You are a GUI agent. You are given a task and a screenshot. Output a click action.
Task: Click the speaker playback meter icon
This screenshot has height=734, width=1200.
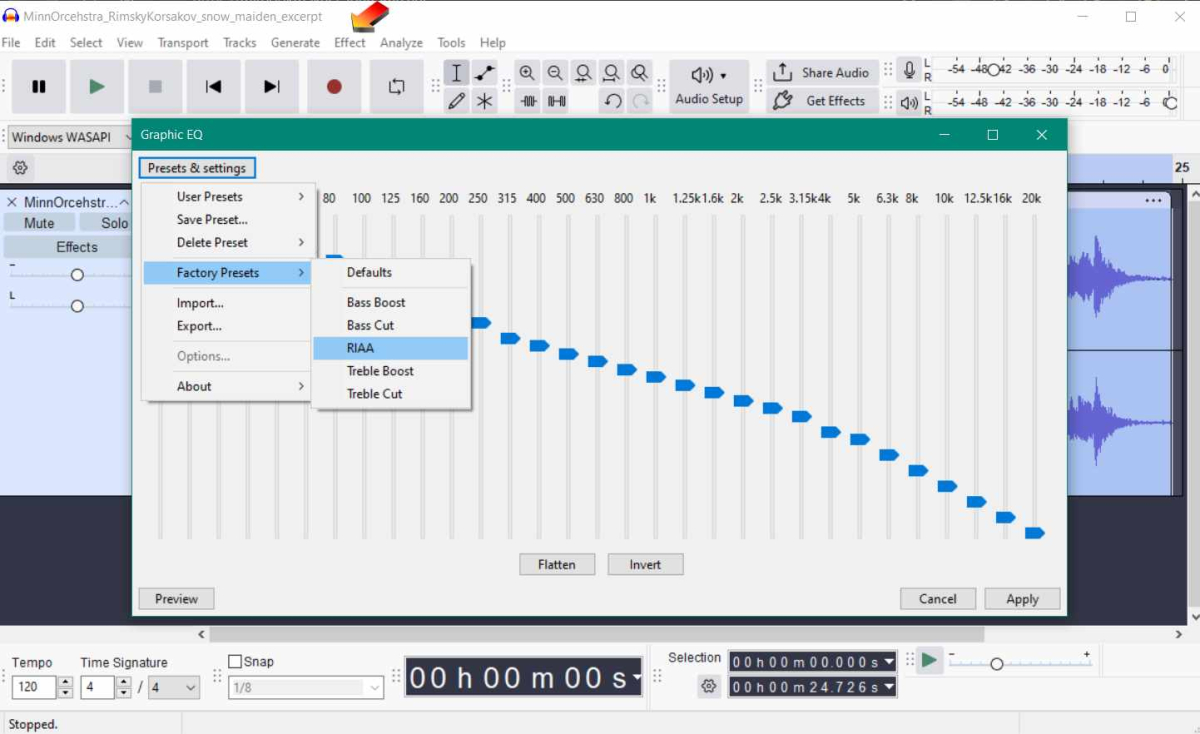click(909, 102)
